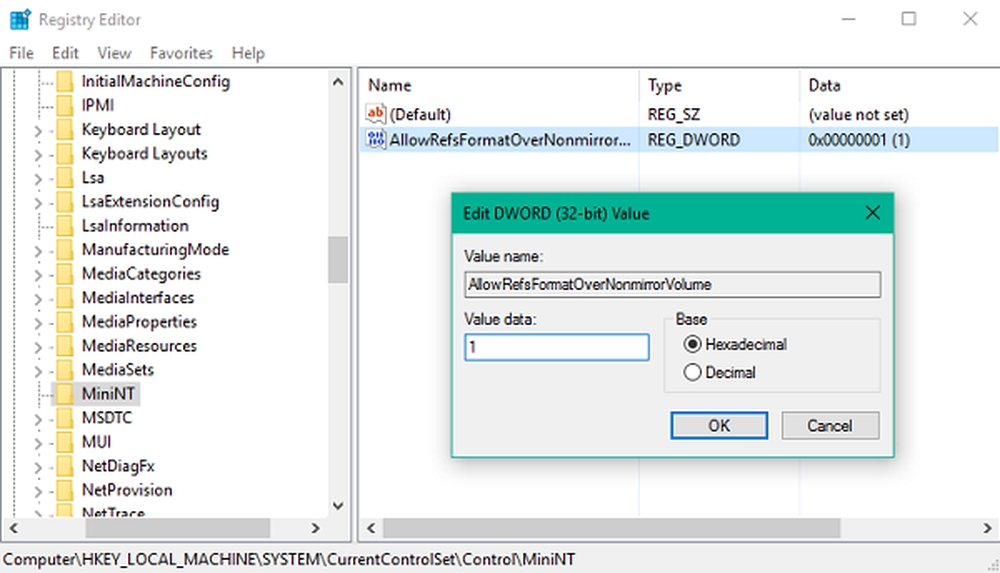The width and height of the screenshot is (1000, 573).
Task: Click the (Default) string value icon
Action: (x=376, y=115)
